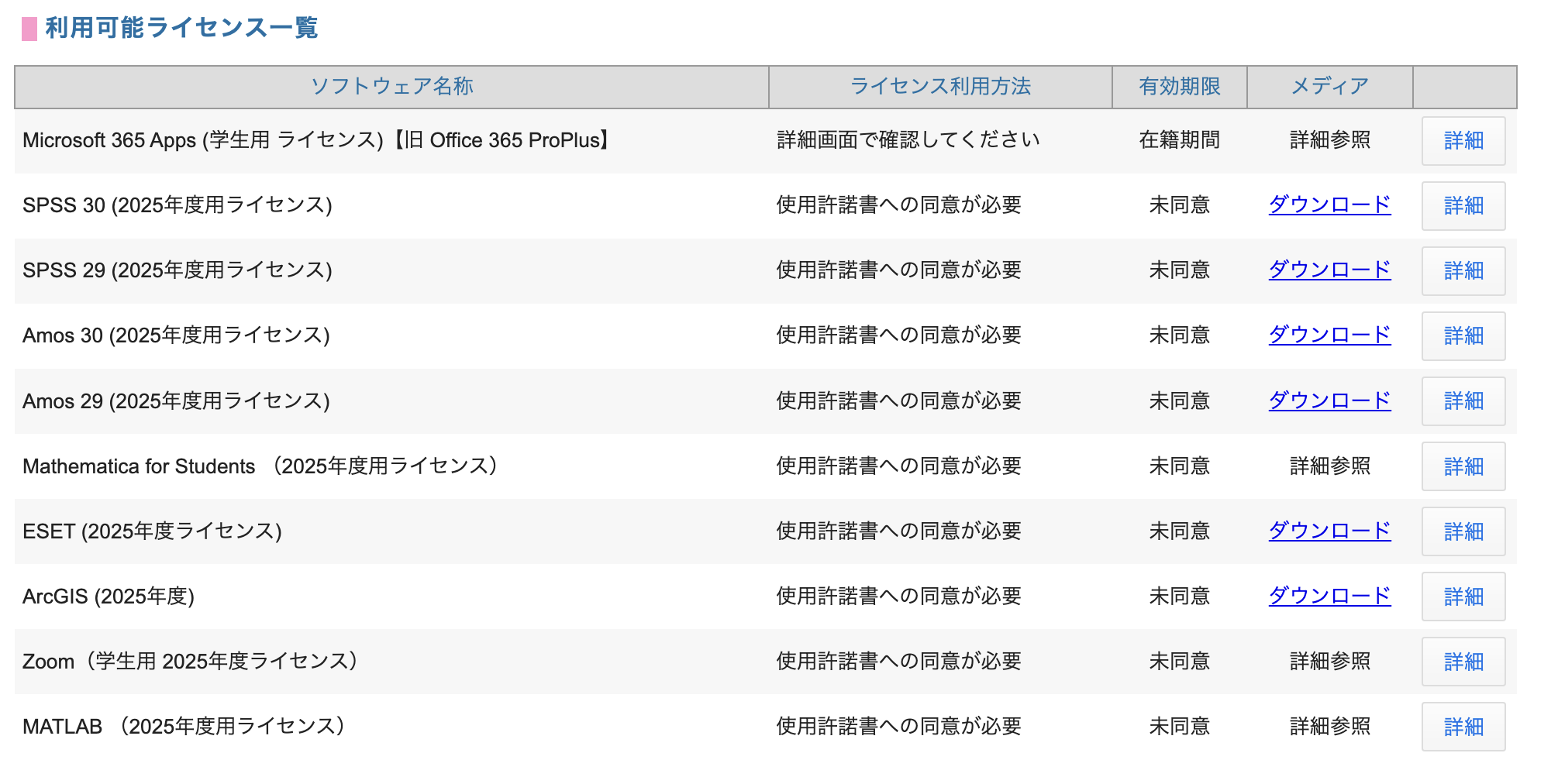Click 詳細参照 in the Mathematica row
Viewport: 1558px width, 784px height.
[x=1330, y=466]
